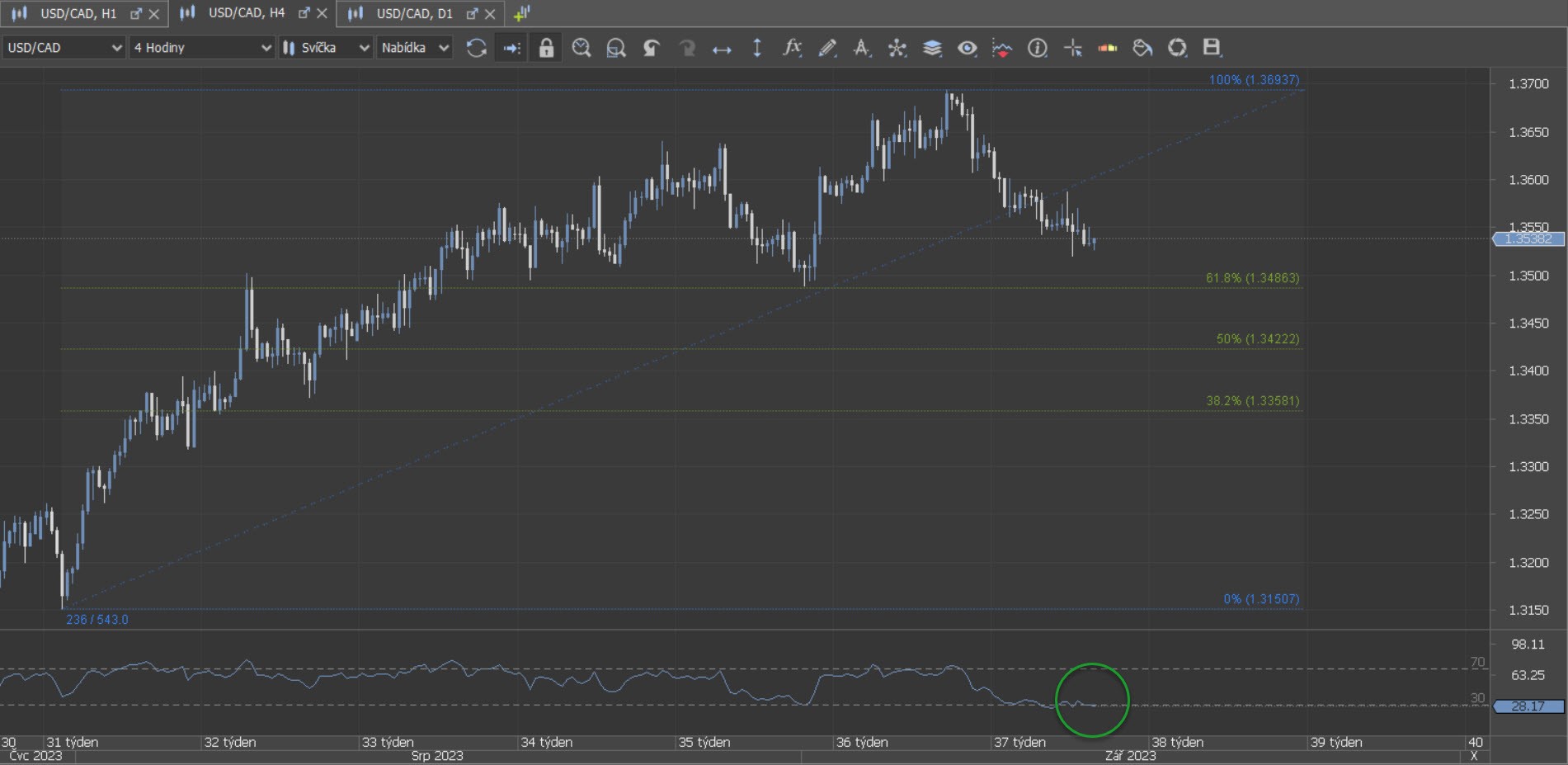Click the save chart floppy icon

(1211, 48)
